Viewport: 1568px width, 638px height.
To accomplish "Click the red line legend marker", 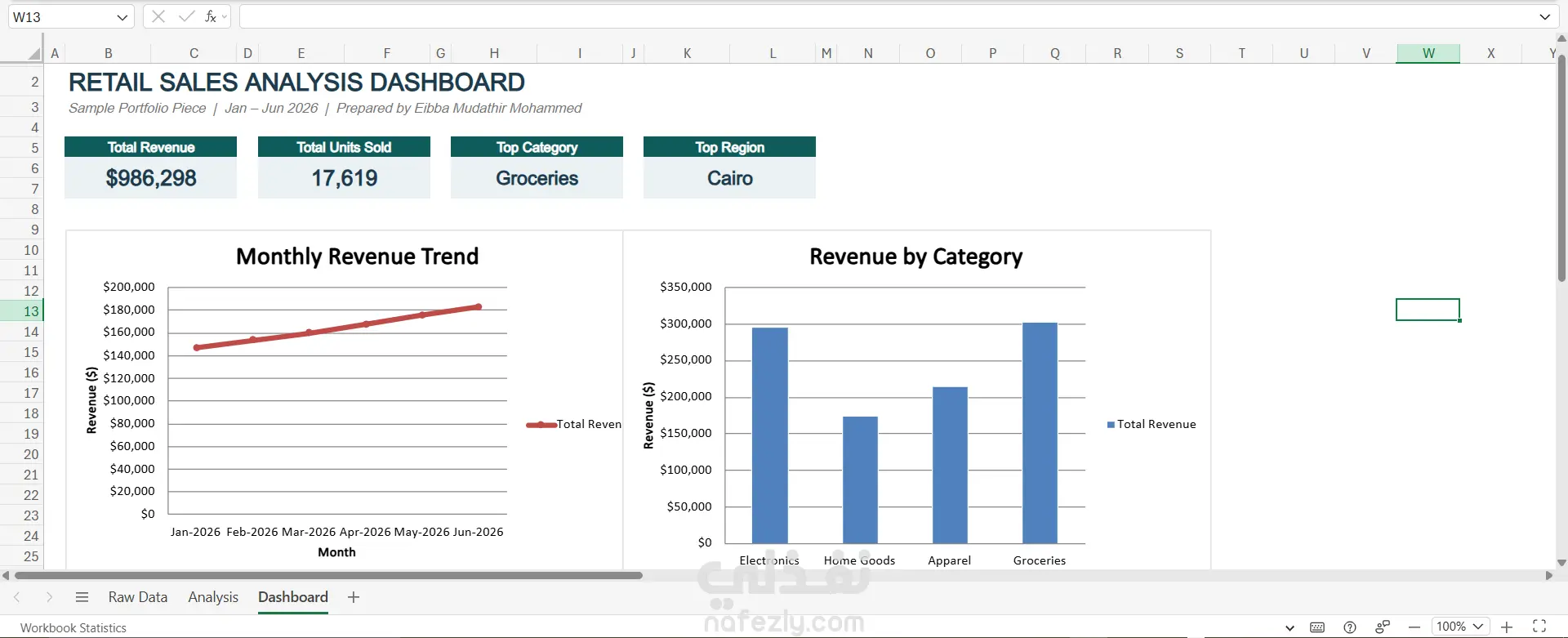I will click(541, 425).
